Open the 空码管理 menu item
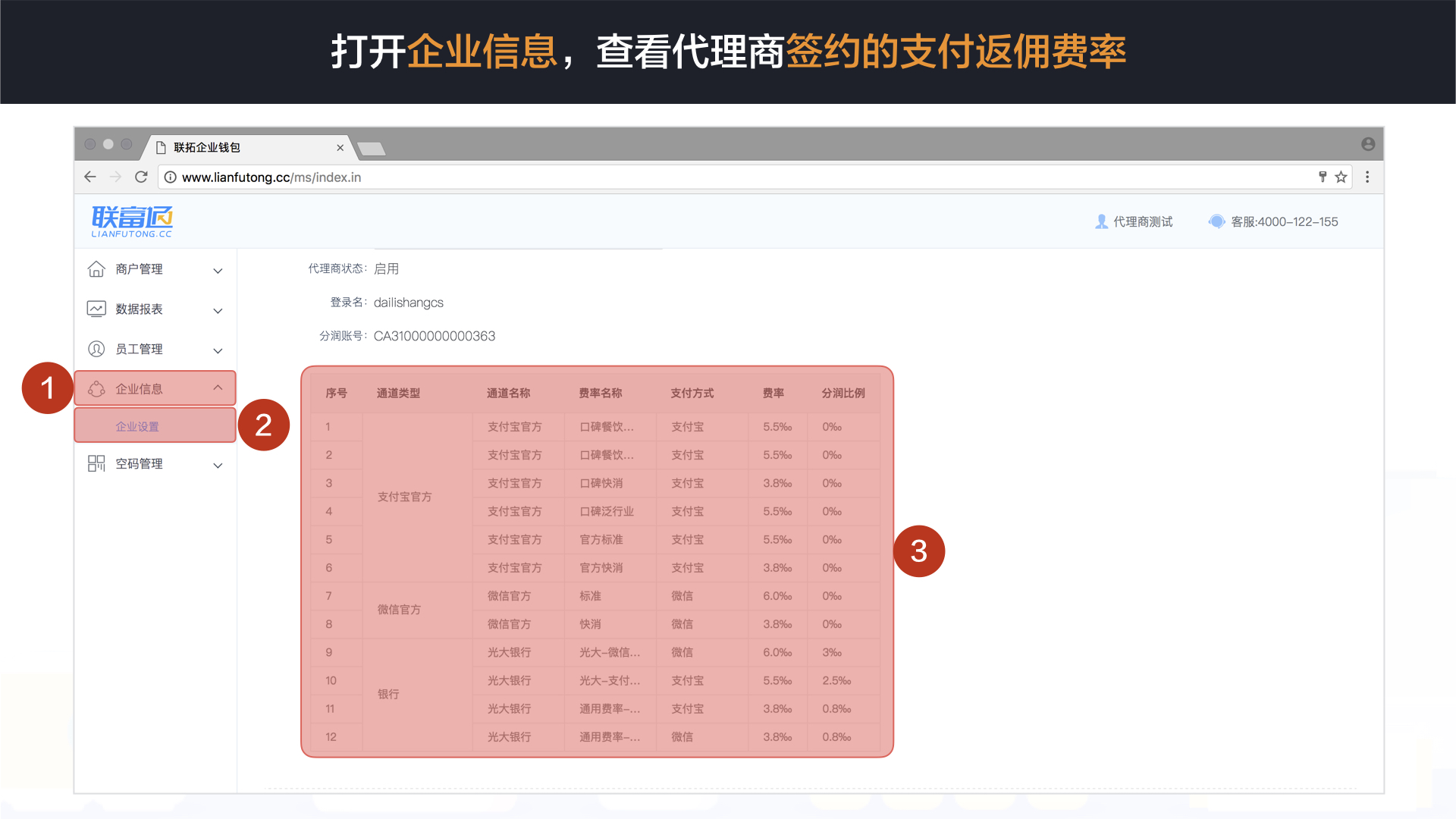The height and width of the screenshot is (819, 1456). [155, 463]
